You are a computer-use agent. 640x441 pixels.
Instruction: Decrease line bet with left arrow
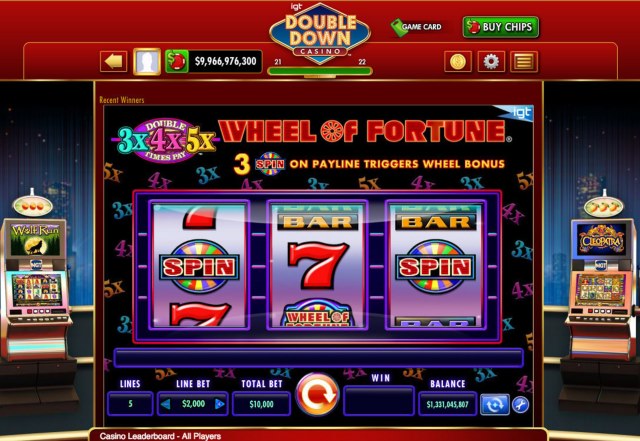166,404
